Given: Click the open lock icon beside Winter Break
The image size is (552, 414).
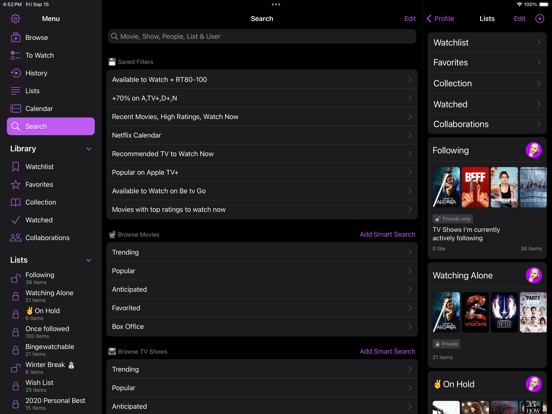Looking at the screenshot, I should coord(15,368).
